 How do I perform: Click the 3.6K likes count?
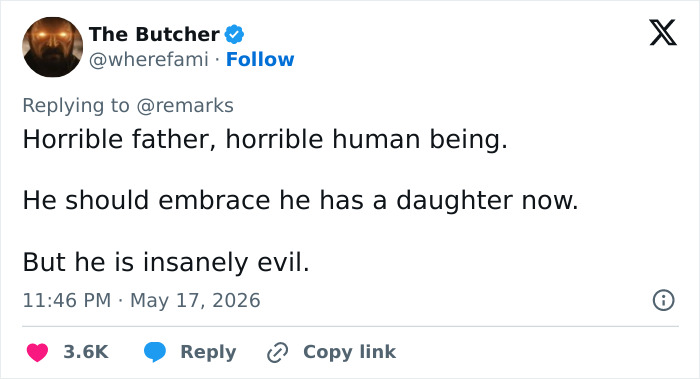pyautogui.click(x=86, y=352)
